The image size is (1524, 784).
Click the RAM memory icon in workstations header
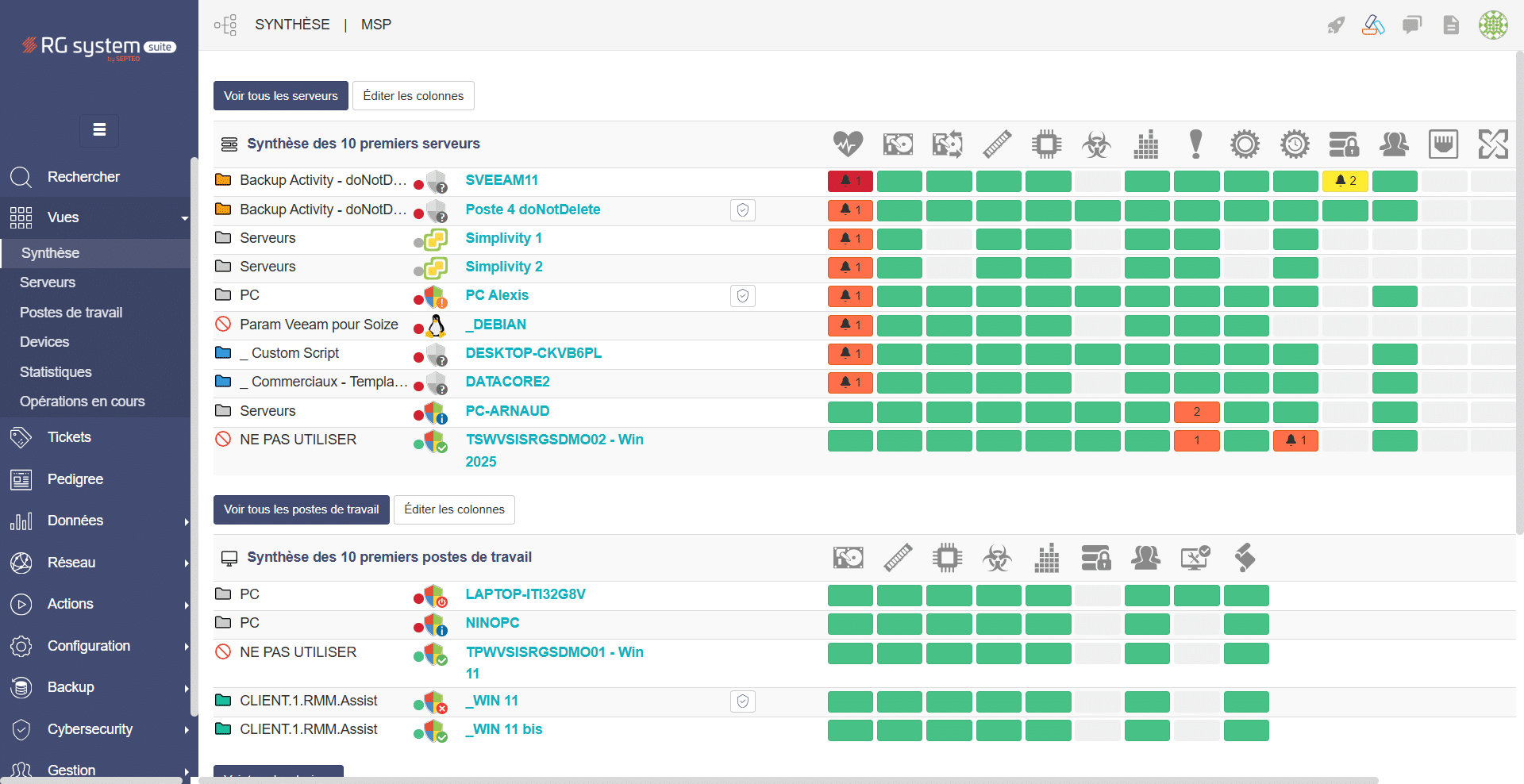pyautogui.click(x=898, y=558)
